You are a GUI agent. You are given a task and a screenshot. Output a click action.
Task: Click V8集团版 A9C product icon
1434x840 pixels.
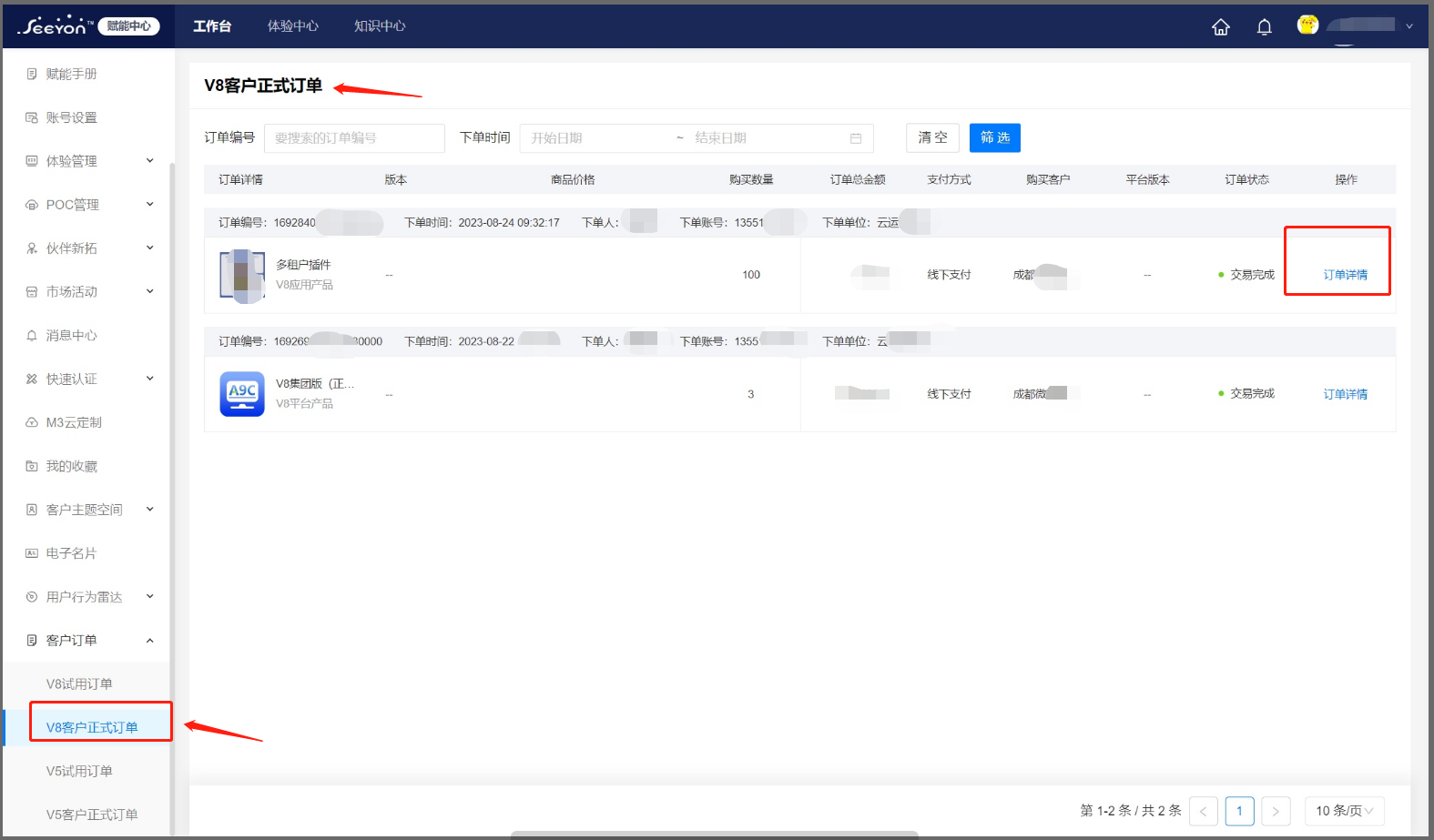click(x=242, y=394)
